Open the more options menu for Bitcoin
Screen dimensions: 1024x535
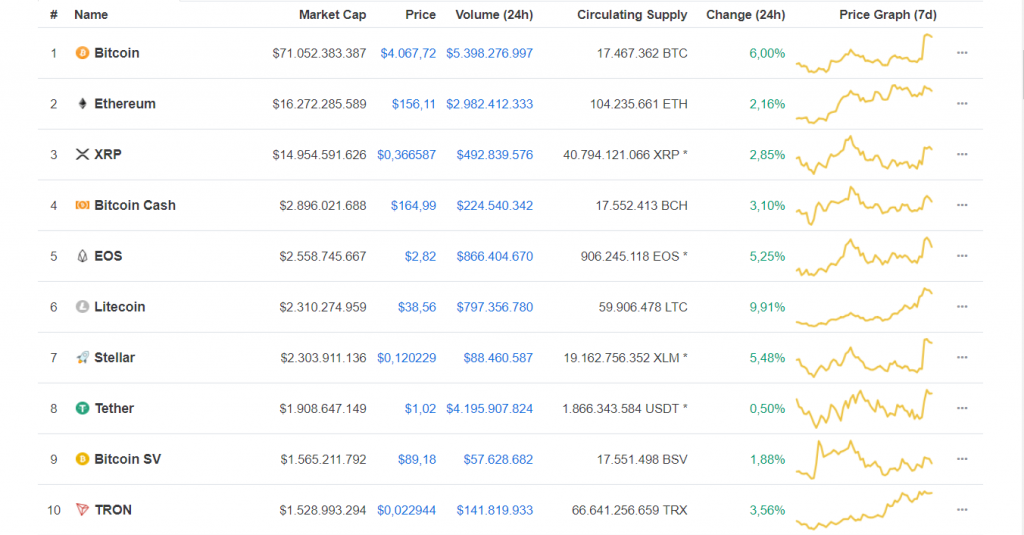click(x=962, y=53)
